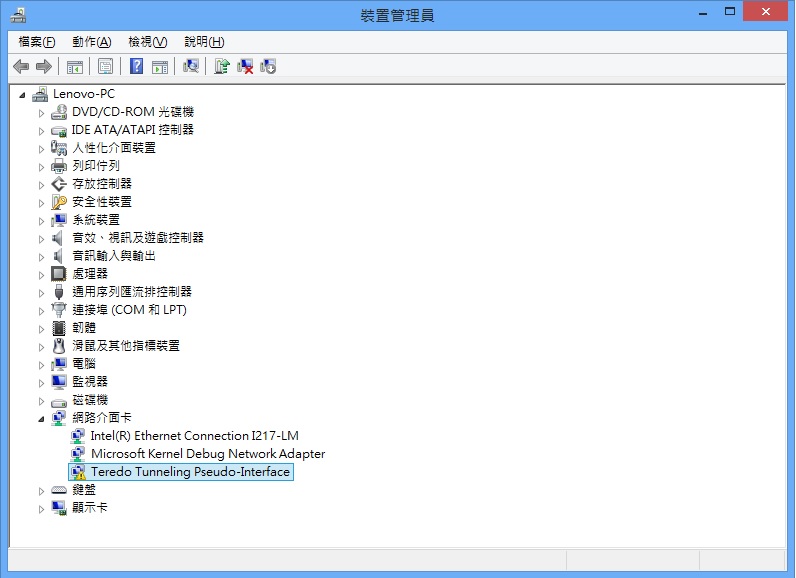The width and height of the screenshot is (796, 578).
Task: Click the 列印佇列 printer icon
Action: 59,166
